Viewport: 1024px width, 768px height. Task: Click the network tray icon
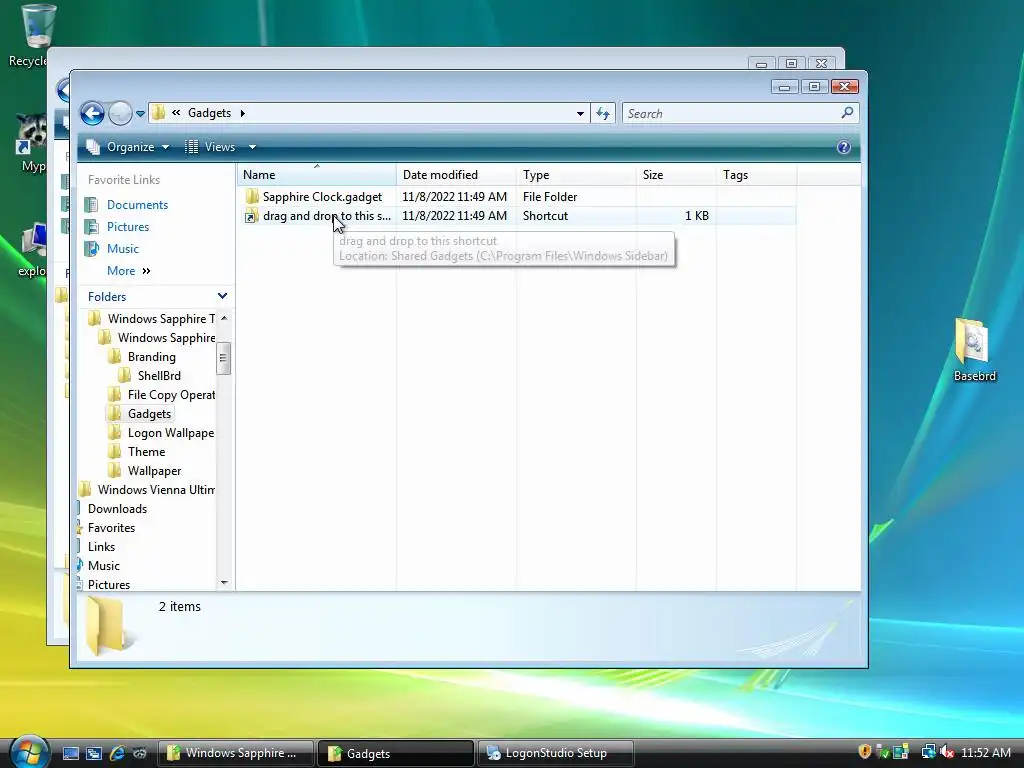coord(928,752)
